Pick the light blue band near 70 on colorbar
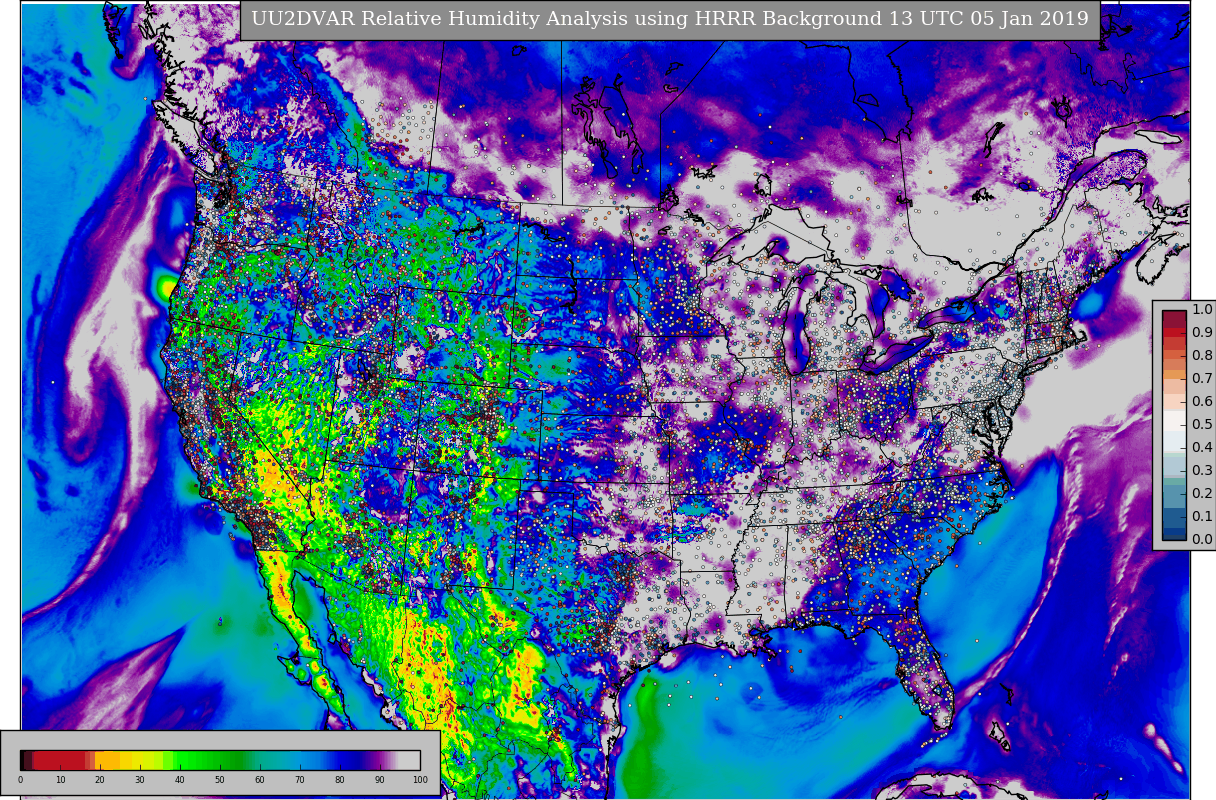This screenshot has width=1216, height=800. 300,760
